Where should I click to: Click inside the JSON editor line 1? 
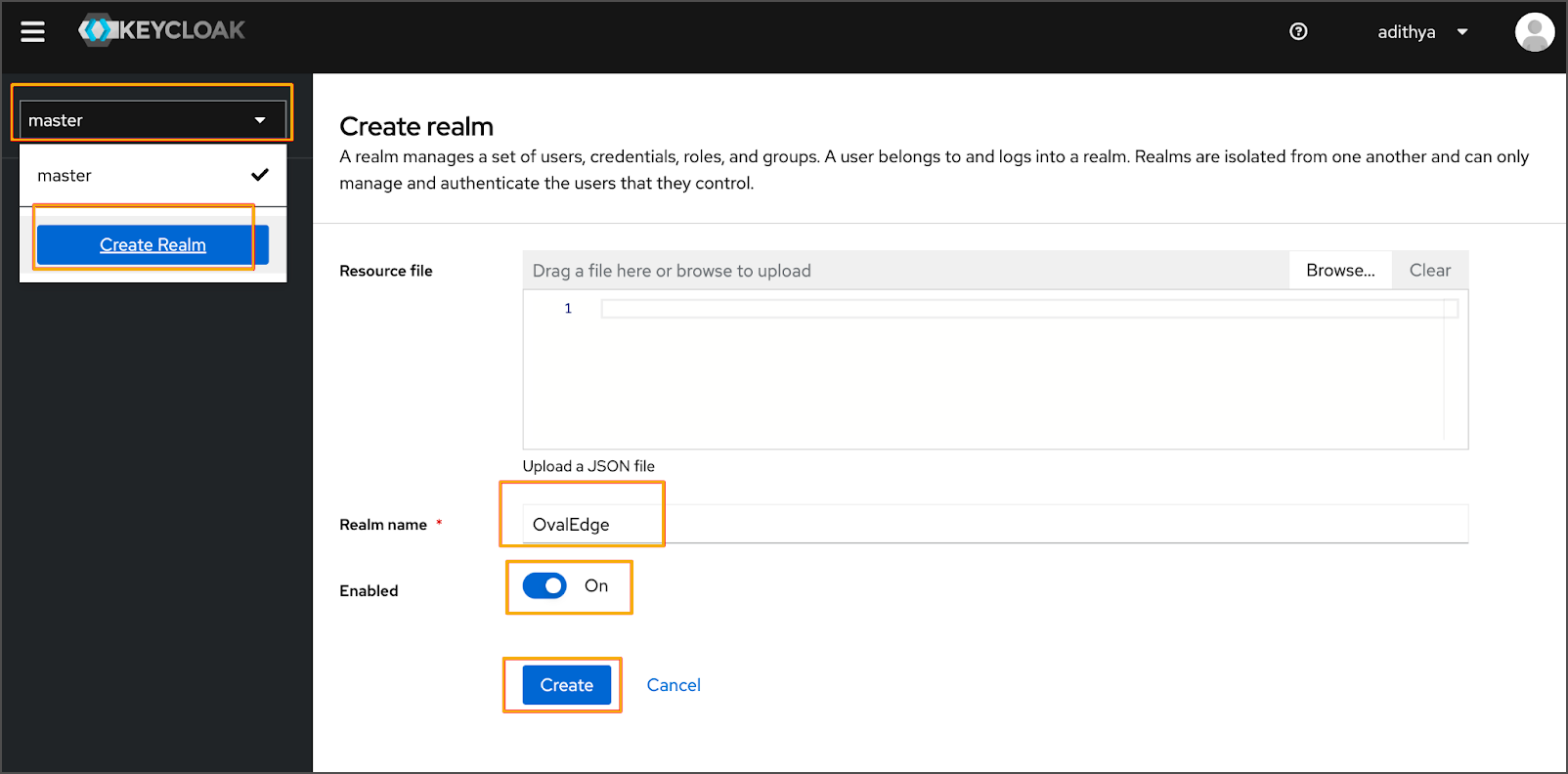(x=1022, y=309)
